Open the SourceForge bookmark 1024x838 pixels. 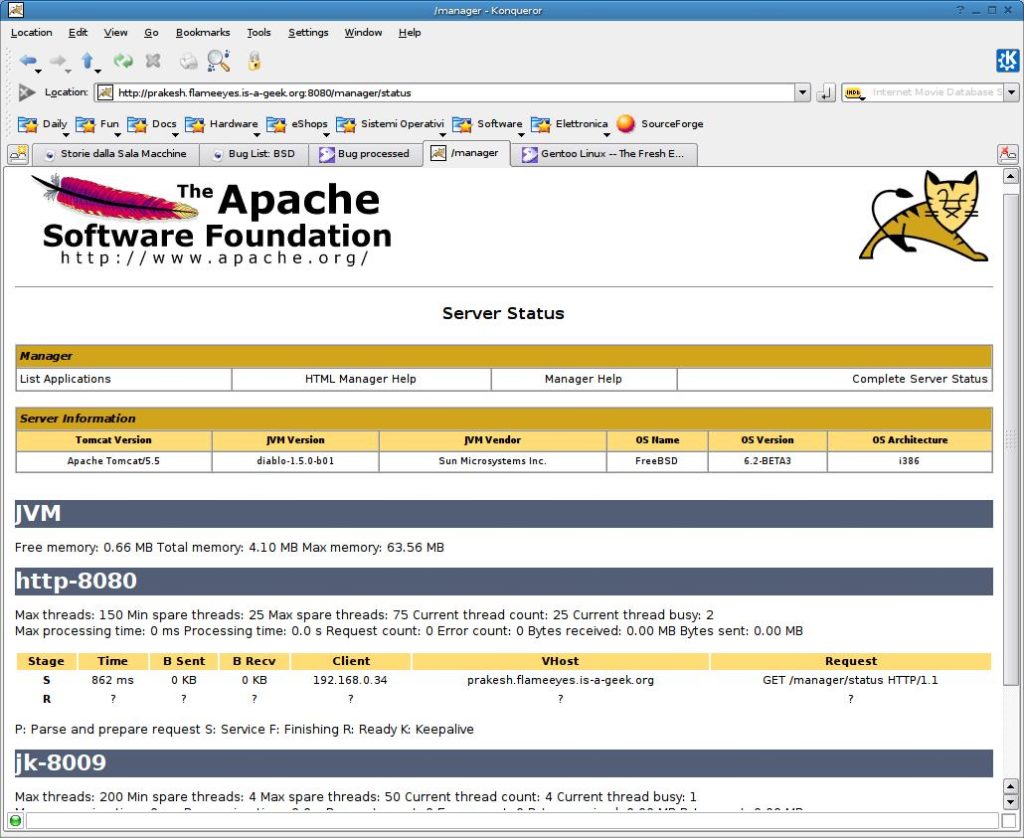point(660,124)
